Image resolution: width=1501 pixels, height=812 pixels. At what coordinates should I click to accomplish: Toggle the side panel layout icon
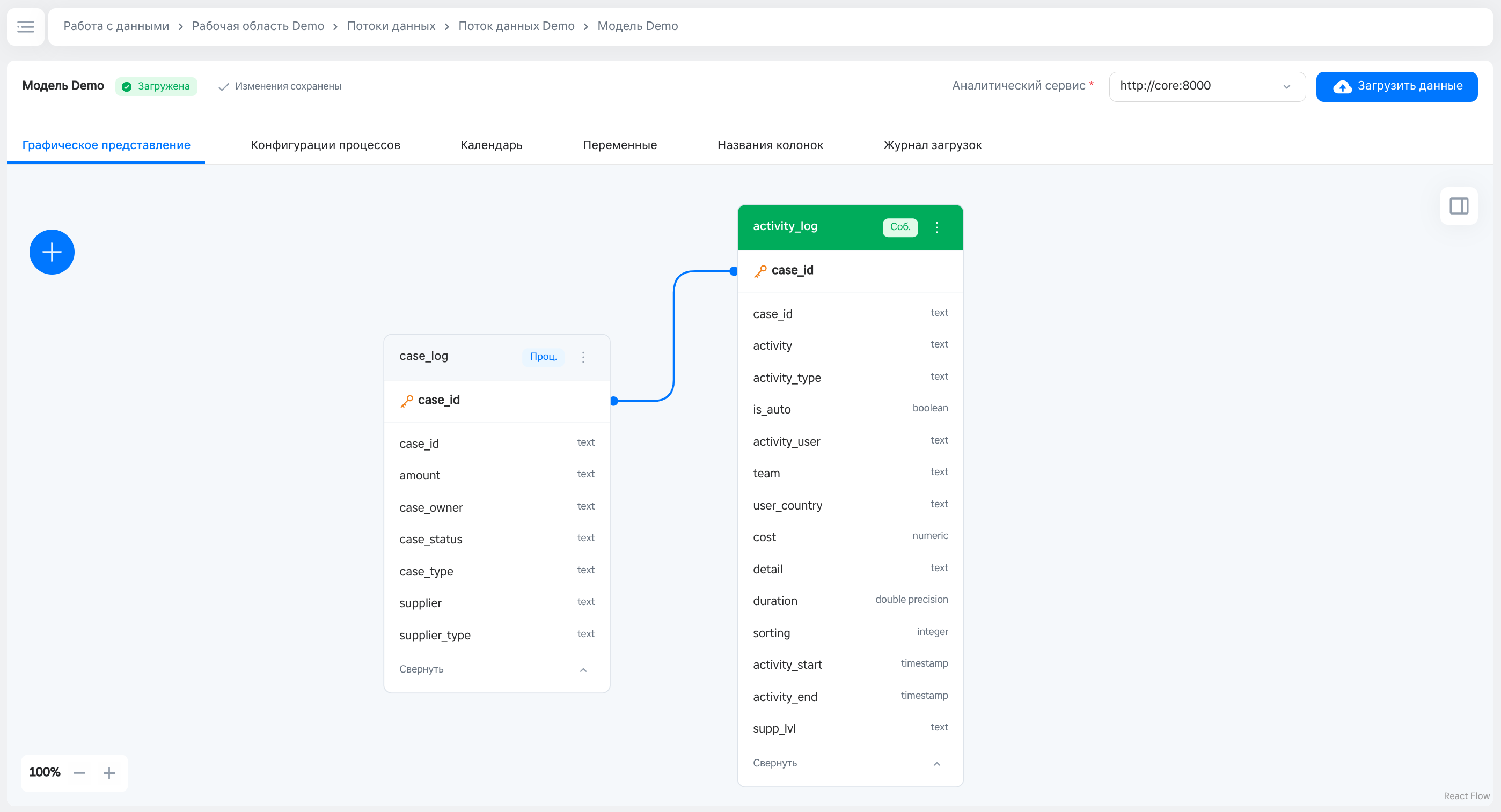coord(1459,205)
